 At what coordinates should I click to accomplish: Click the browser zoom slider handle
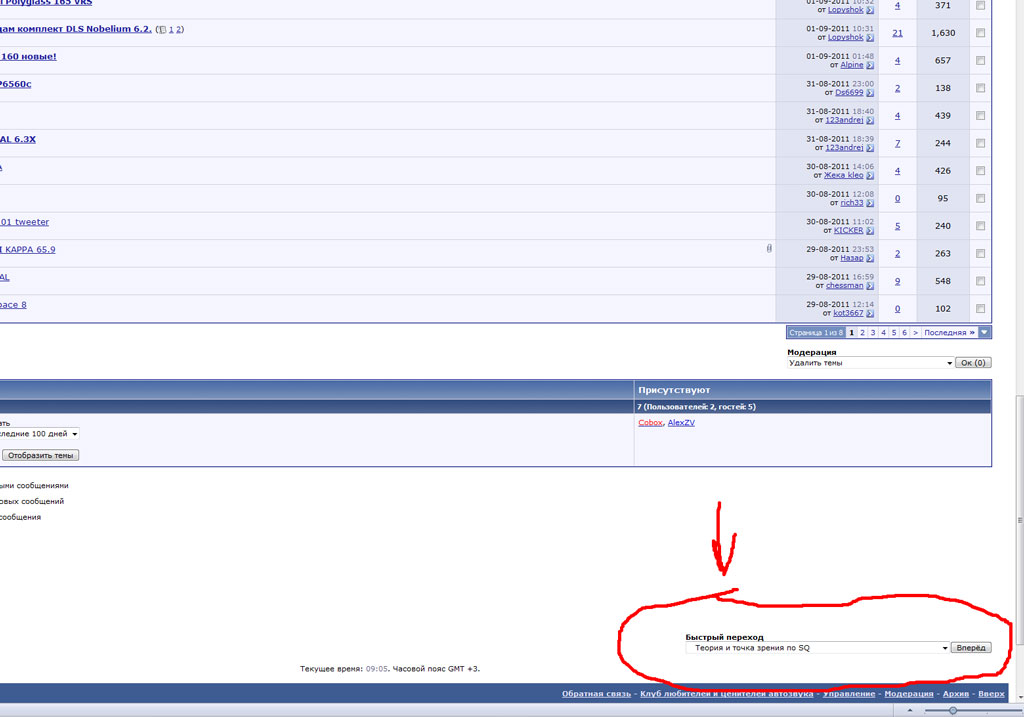point(952,710)
